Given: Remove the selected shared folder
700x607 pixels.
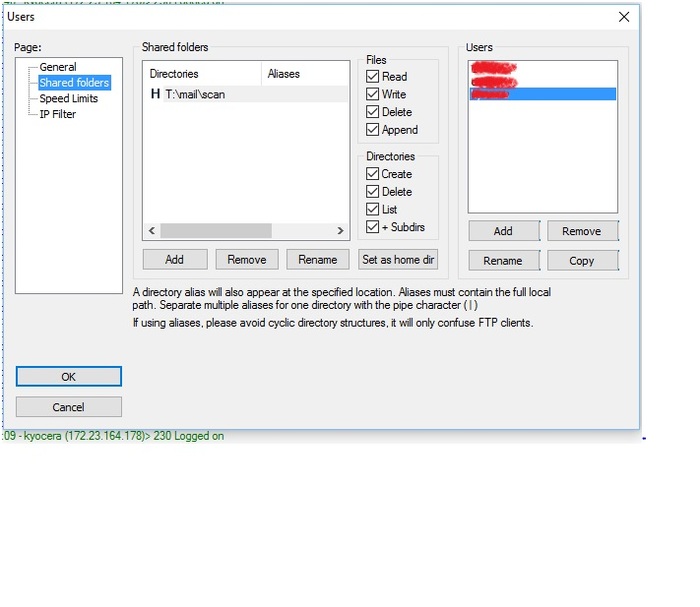Looking at the screenshot, I should 247,259.
